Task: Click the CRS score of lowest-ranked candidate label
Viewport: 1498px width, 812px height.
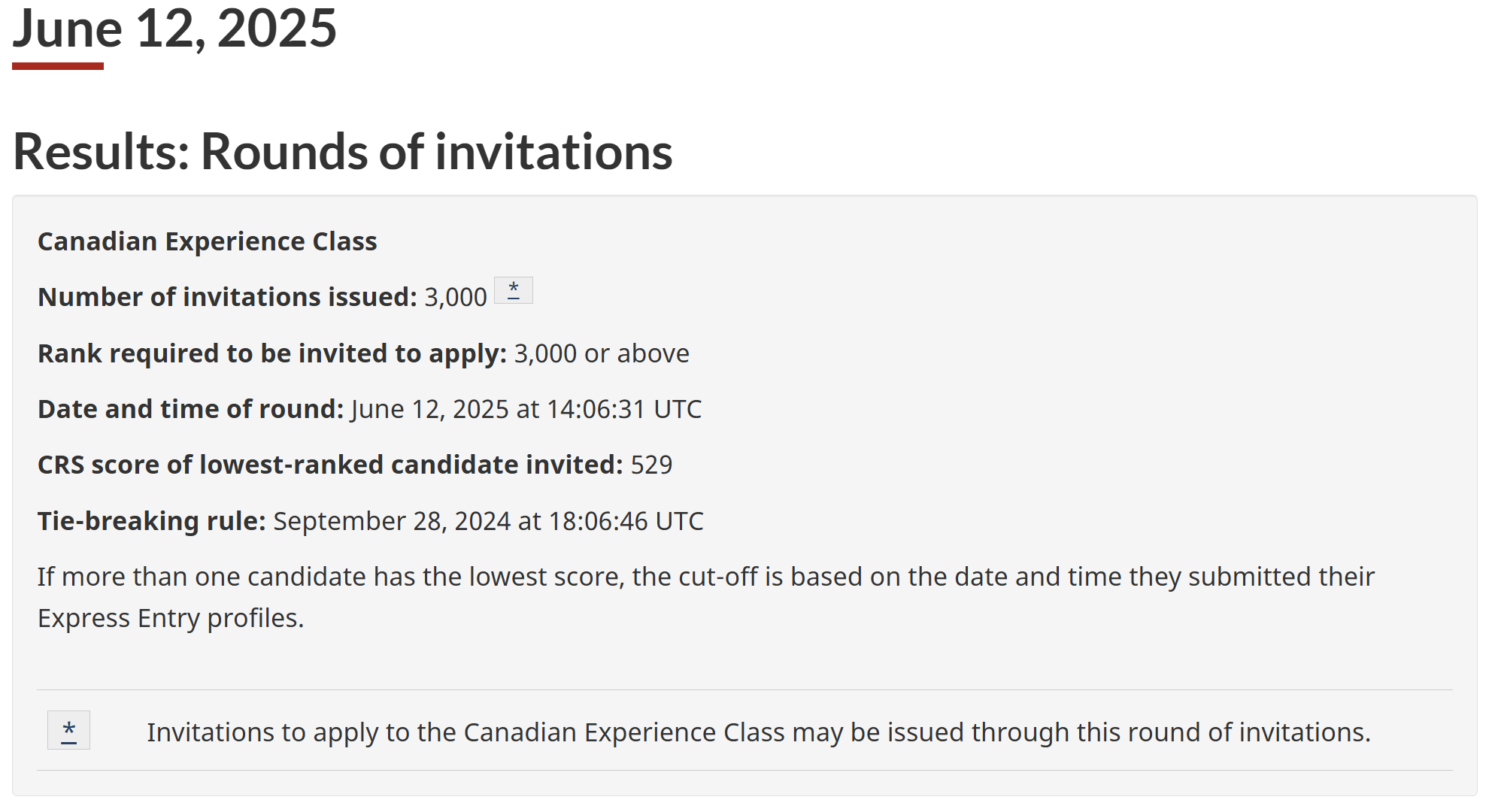Action: click(x=331, y=465)
